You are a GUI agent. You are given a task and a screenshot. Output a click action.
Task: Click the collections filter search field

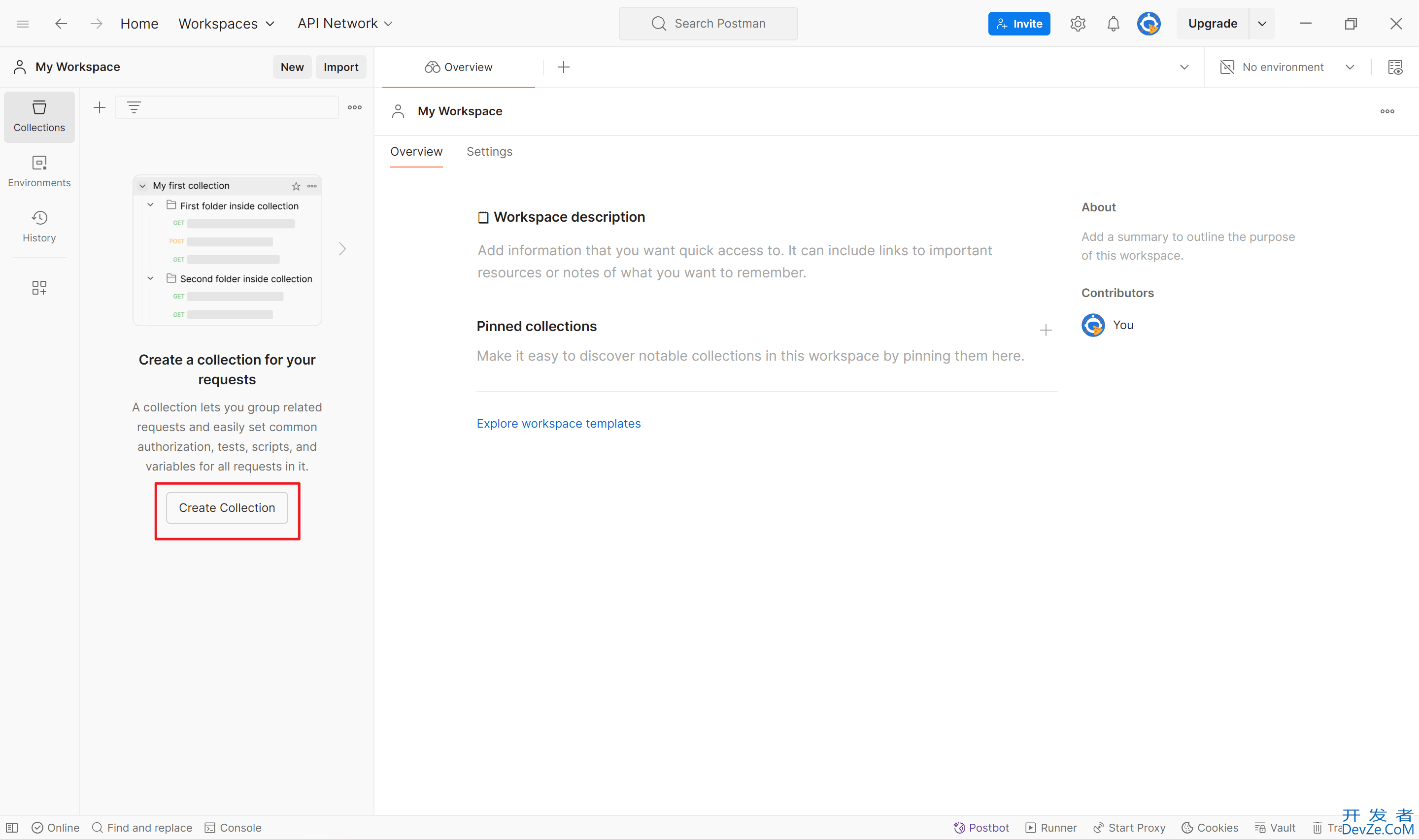tap(227, 107)
